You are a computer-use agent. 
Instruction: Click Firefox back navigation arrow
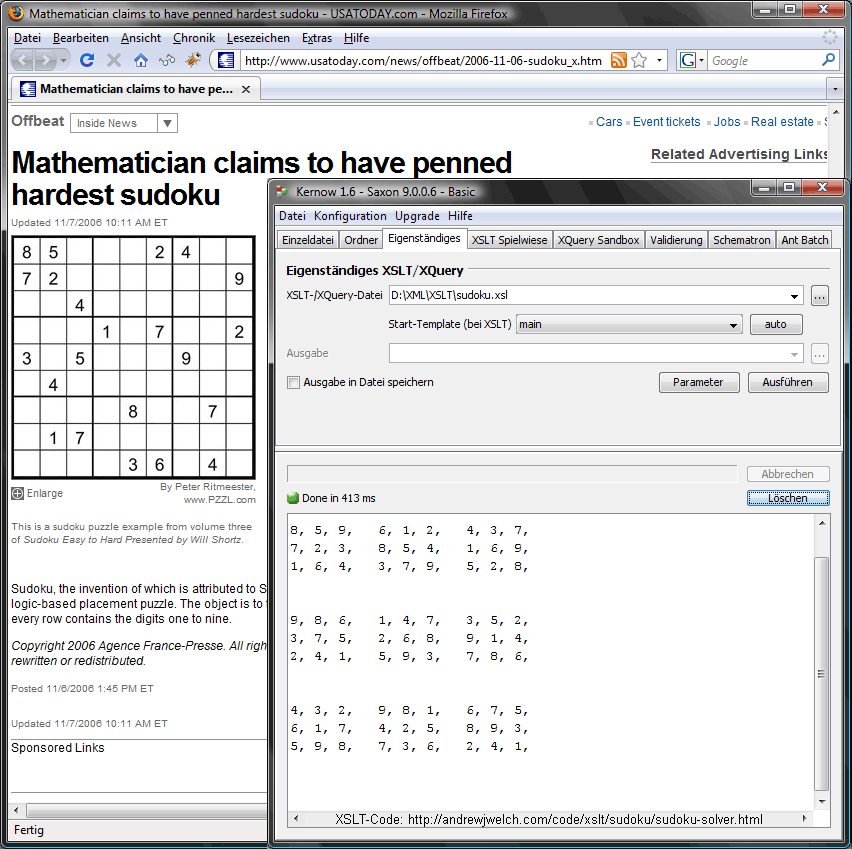pos(22,60)
